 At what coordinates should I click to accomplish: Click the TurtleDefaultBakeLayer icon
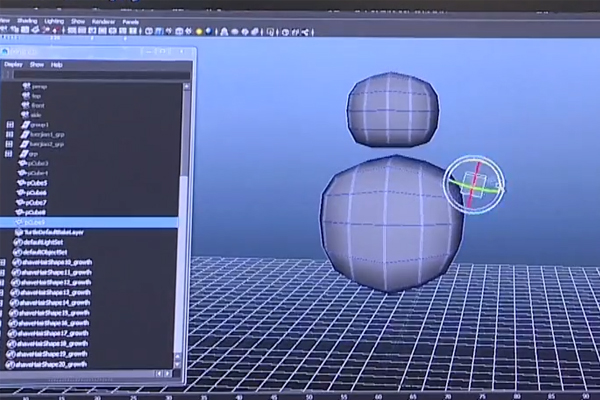pyautogui.click(x=20, y=232)
